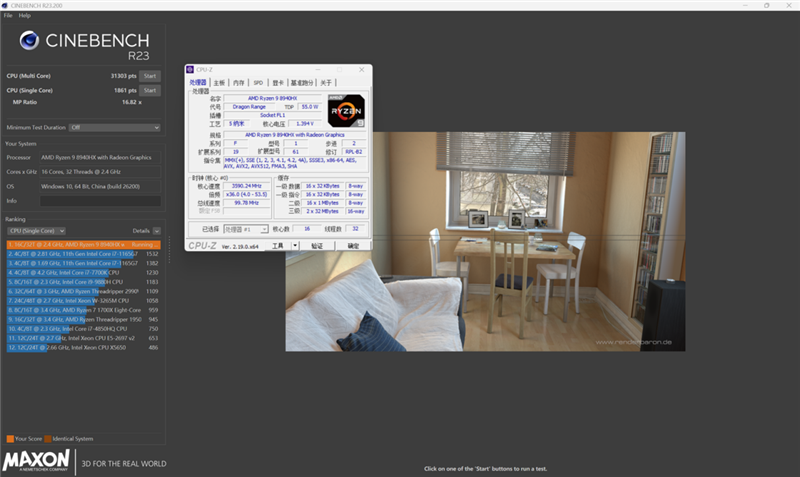The image size is (800, 477).
Task: Open the 处理器 #1 selection dropdown
Action: (246, 229)
